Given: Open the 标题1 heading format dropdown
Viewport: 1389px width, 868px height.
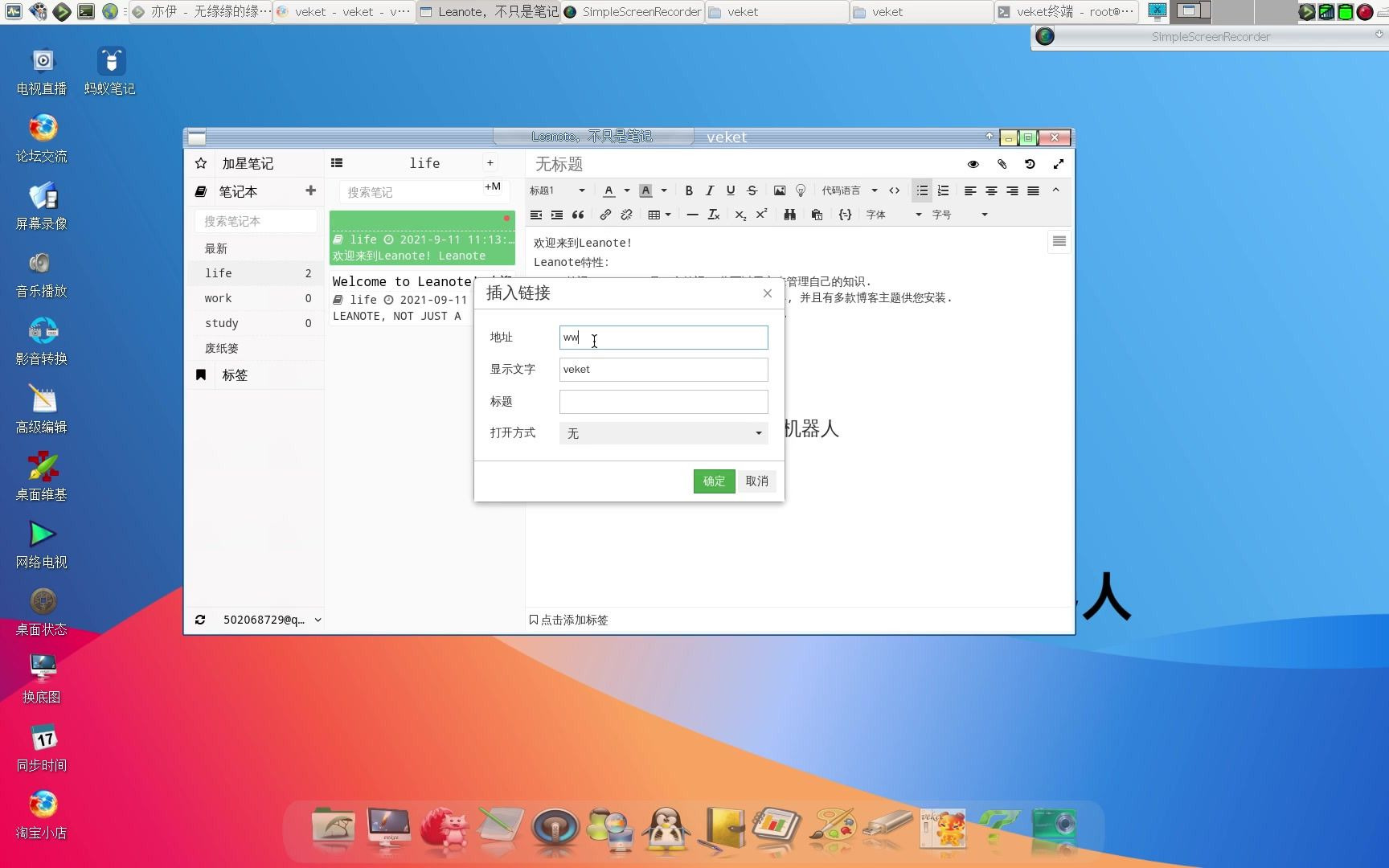Looking at the screenshot, I should click(x=557, y=190).
